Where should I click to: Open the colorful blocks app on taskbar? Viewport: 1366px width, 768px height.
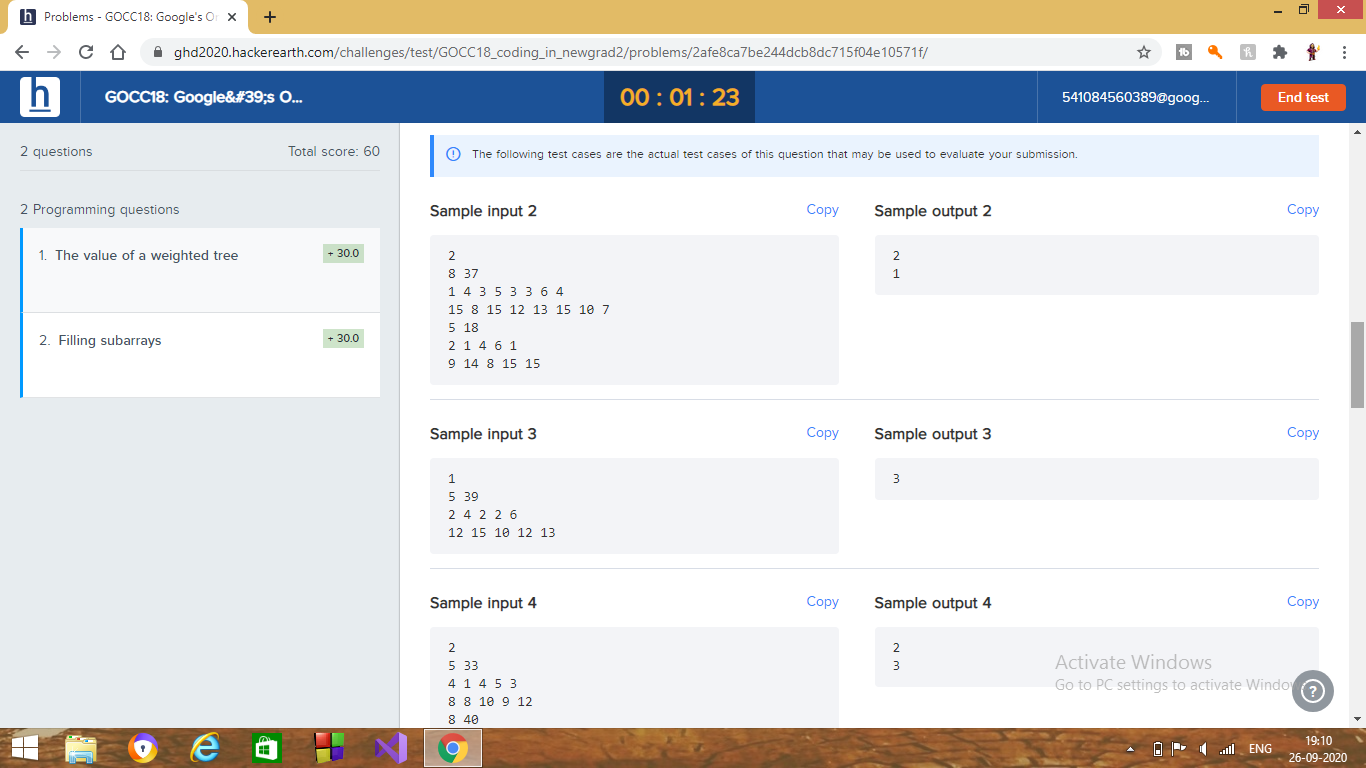pyautogui.click(x=329, y=748)
